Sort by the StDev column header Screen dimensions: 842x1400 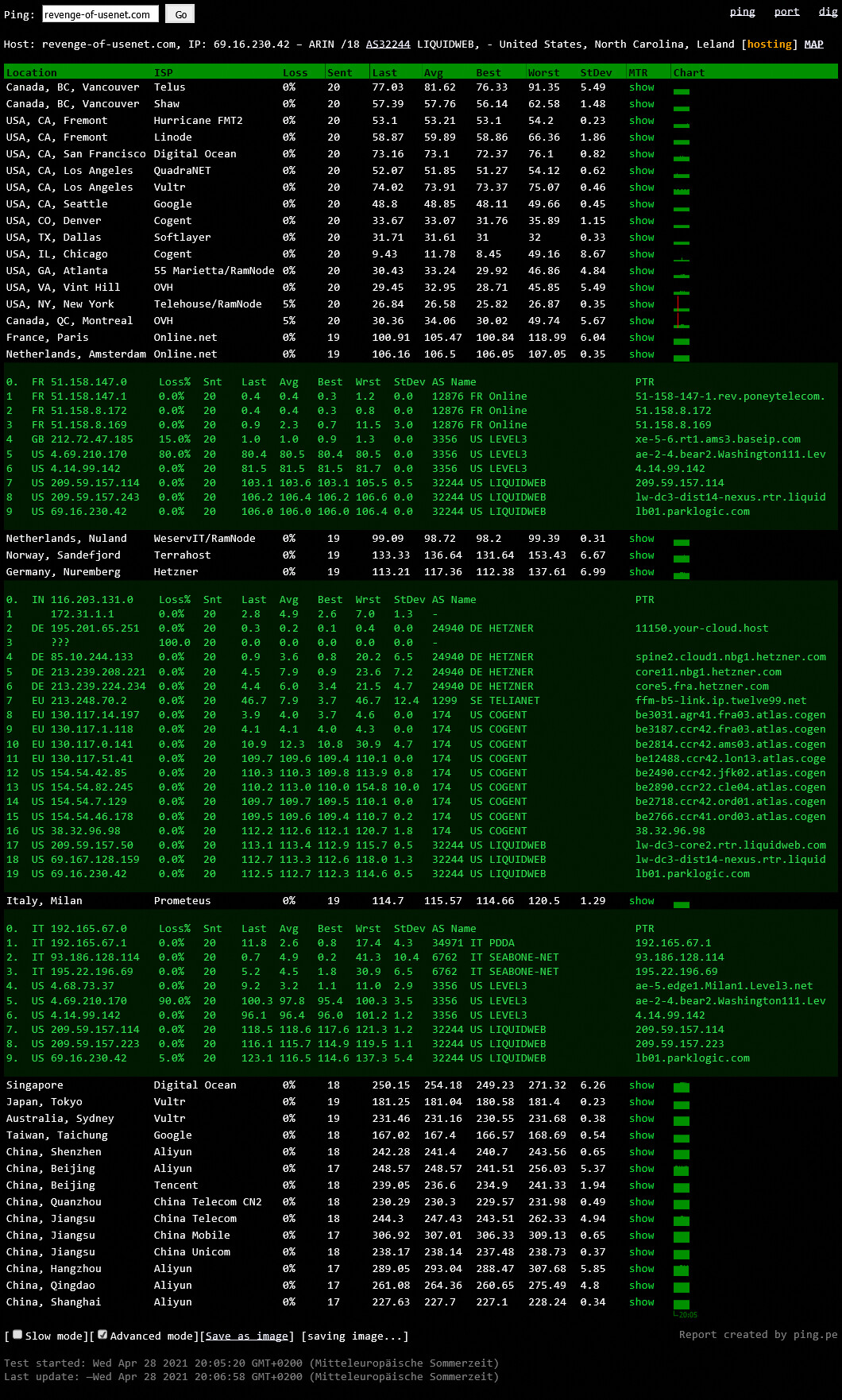[x=596, y=72]
